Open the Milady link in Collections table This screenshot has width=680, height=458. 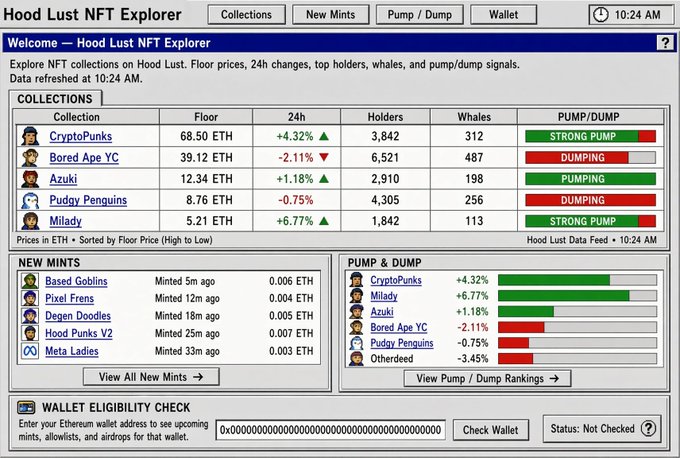point(65,221)
